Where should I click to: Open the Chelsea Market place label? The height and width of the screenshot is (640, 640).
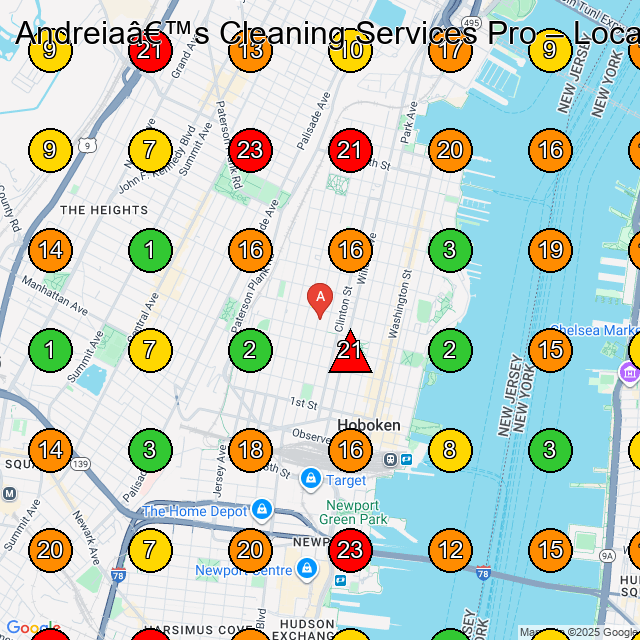coord(595,330)
